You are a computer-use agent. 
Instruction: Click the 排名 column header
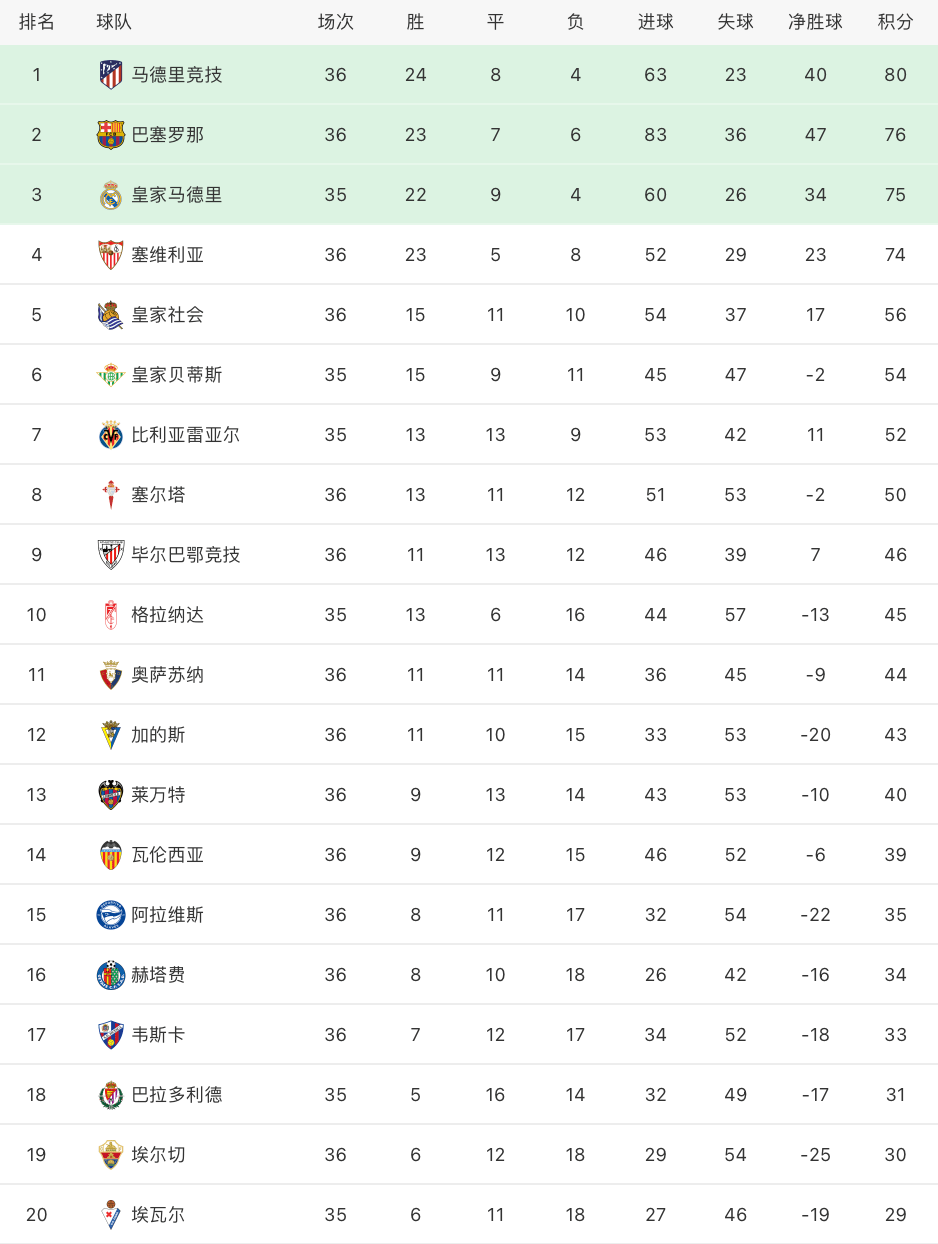click(37, 22)
